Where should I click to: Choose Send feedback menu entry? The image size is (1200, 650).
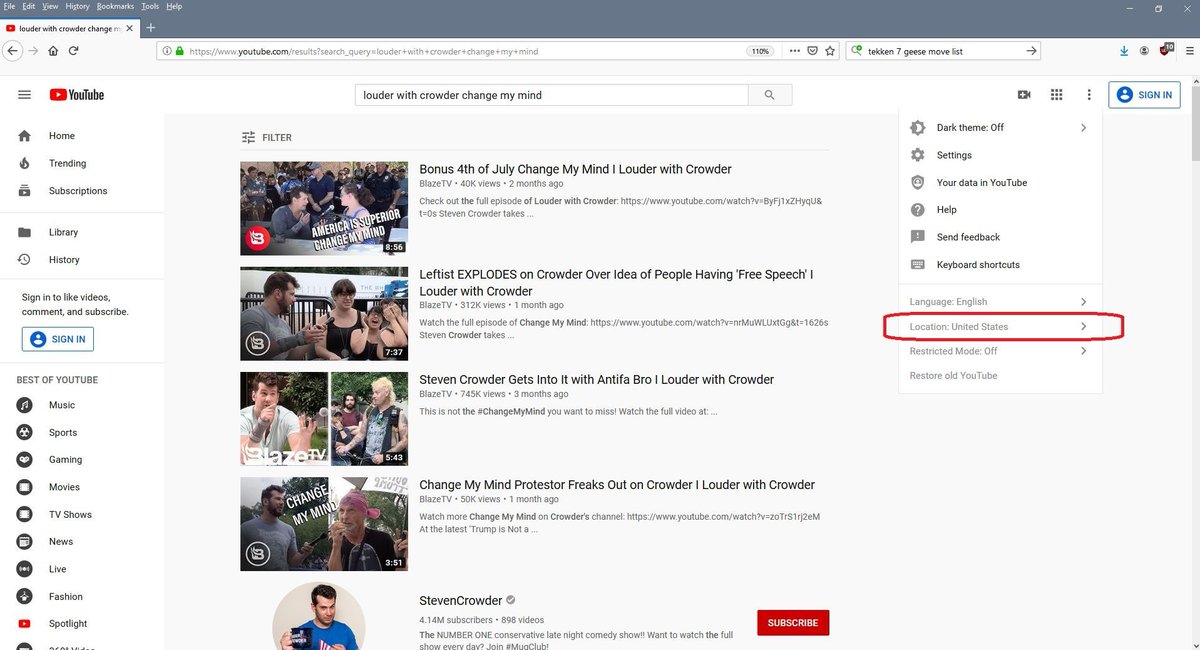pyautogui.click(x=1000, y=237)
